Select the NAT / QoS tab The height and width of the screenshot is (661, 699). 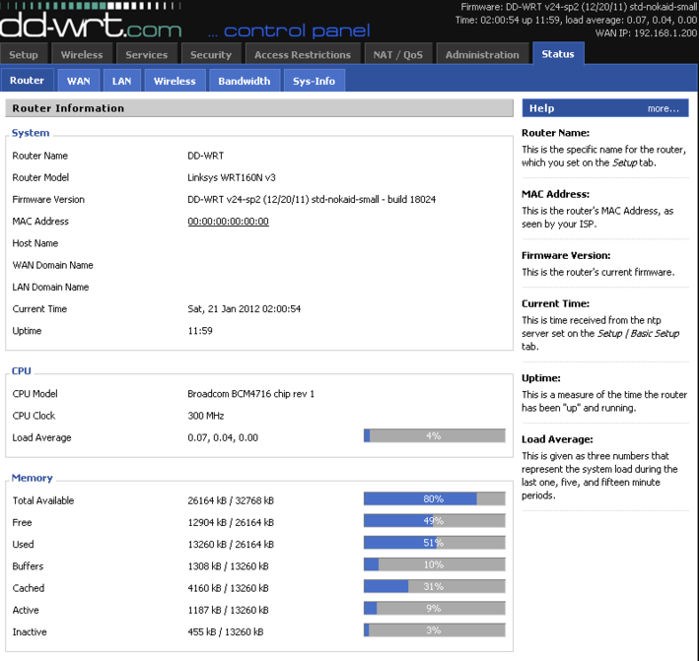pyautogui.click(x=398, y=54)
